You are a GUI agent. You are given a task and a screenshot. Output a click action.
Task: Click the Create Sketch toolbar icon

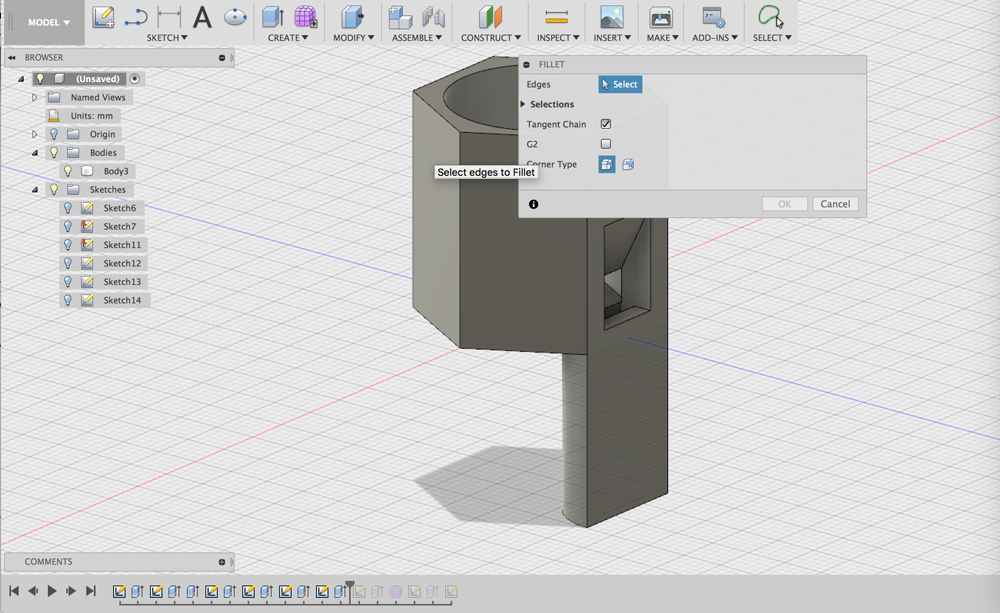click(103, 17)
